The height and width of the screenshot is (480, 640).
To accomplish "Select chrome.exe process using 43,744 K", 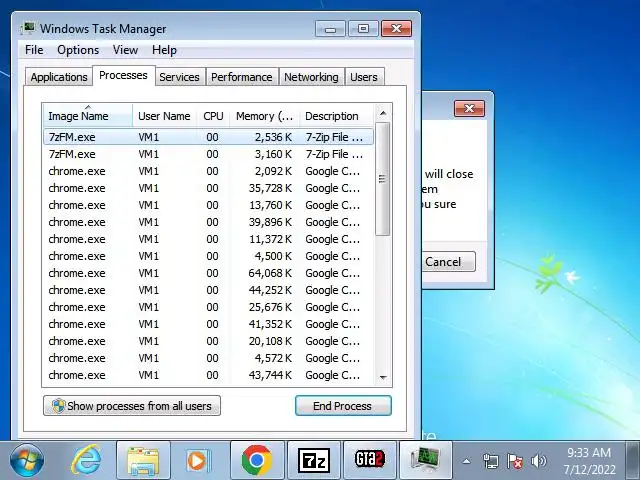I will (208, 375).
